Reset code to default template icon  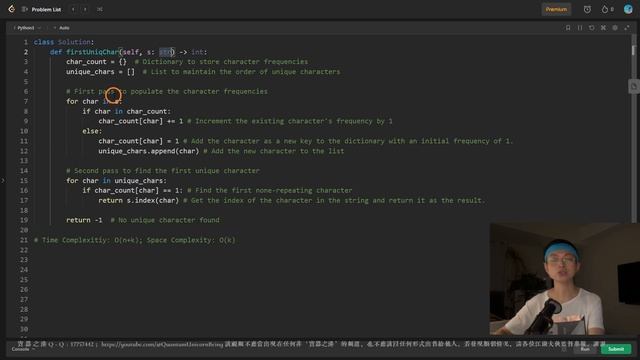591,28
